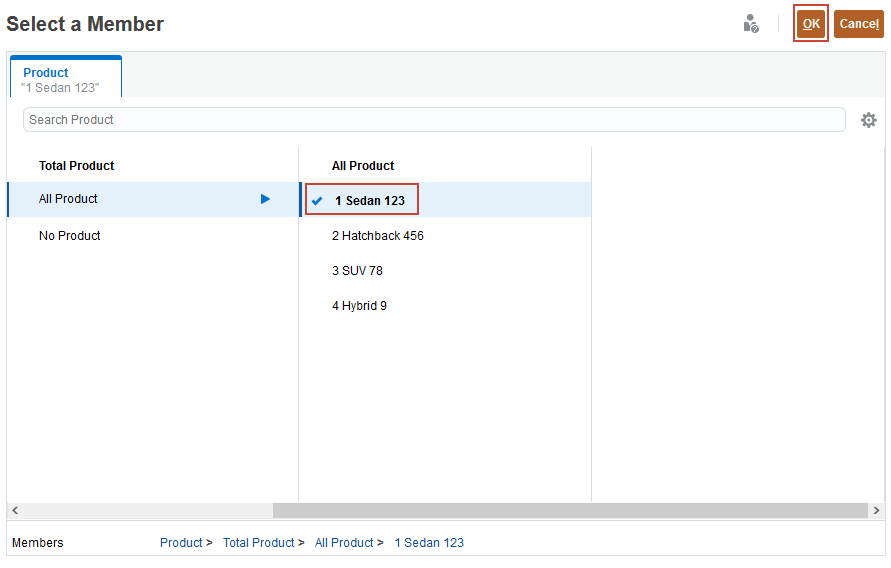Click the horizontal scrollbar thumb
Screen dimensions: 891x568
click(x=570, y=510)
